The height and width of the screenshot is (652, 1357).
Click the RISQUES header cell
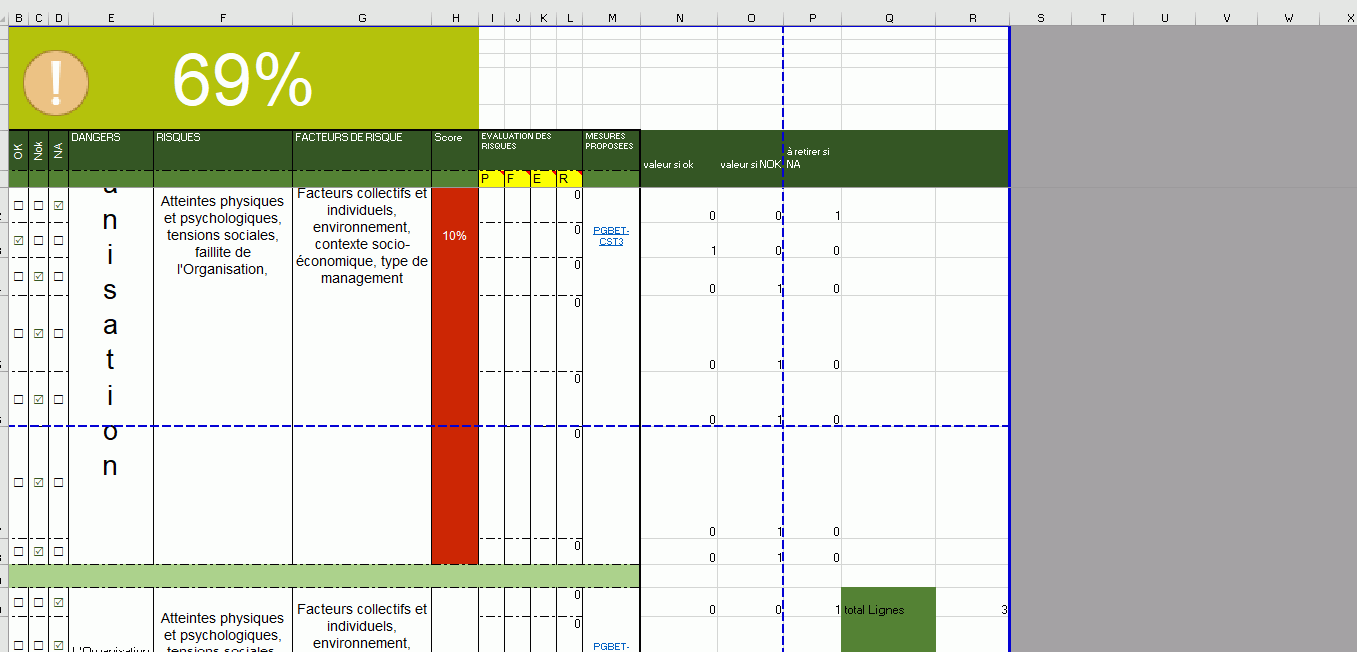pos(222,139)
